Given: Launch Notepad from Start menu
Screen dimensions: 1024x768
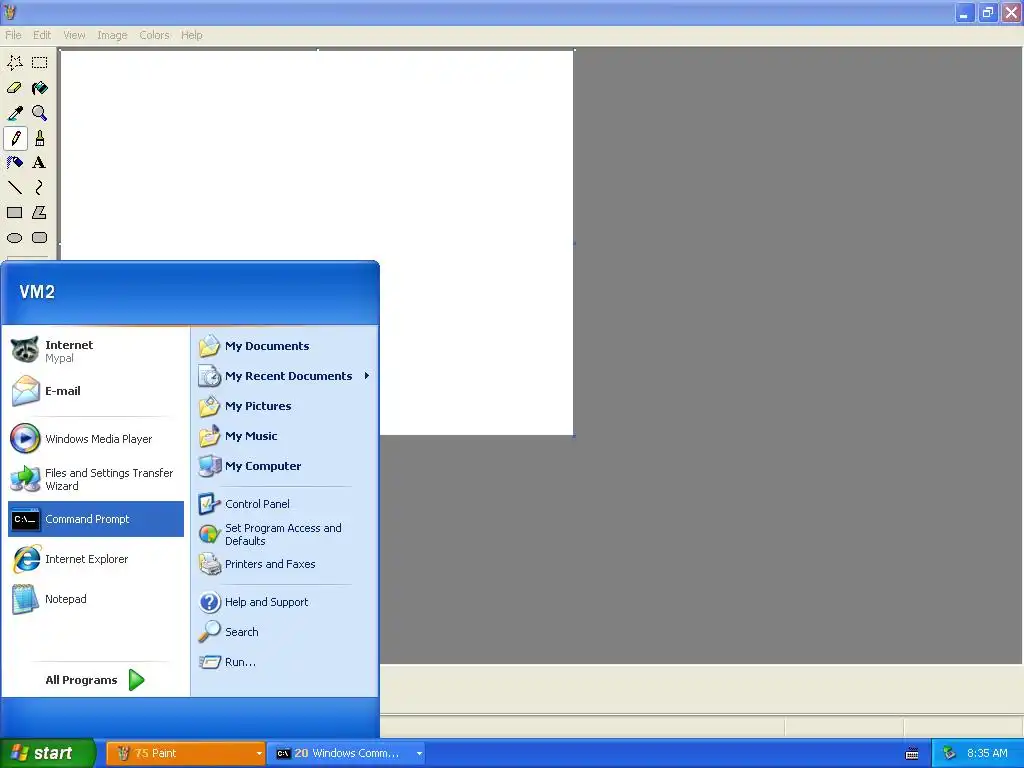Looking at the screenshot, I should [x=96, y=599].
